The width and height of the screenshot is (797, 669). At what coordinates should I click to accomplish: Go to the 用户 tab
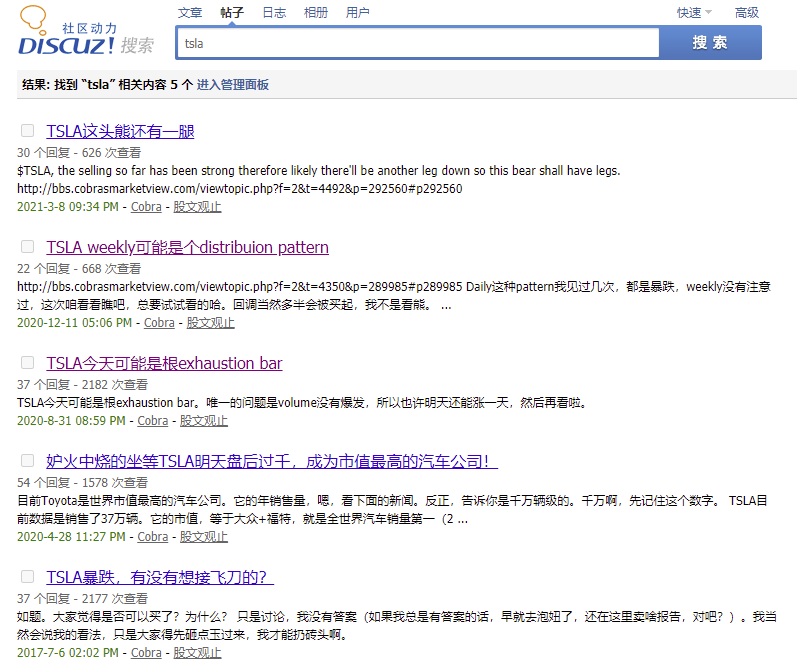[357, 13]
